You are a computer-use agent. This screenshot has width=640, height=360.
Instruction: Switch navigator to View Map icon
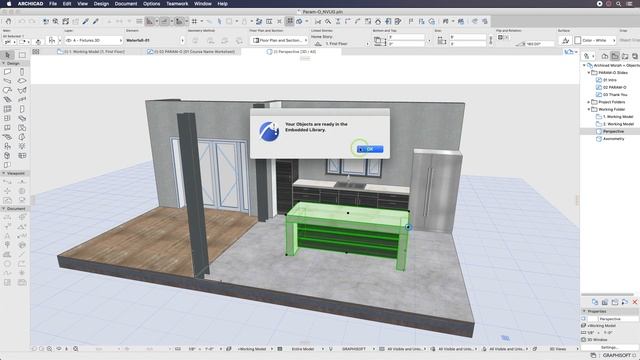click(615, 56)
